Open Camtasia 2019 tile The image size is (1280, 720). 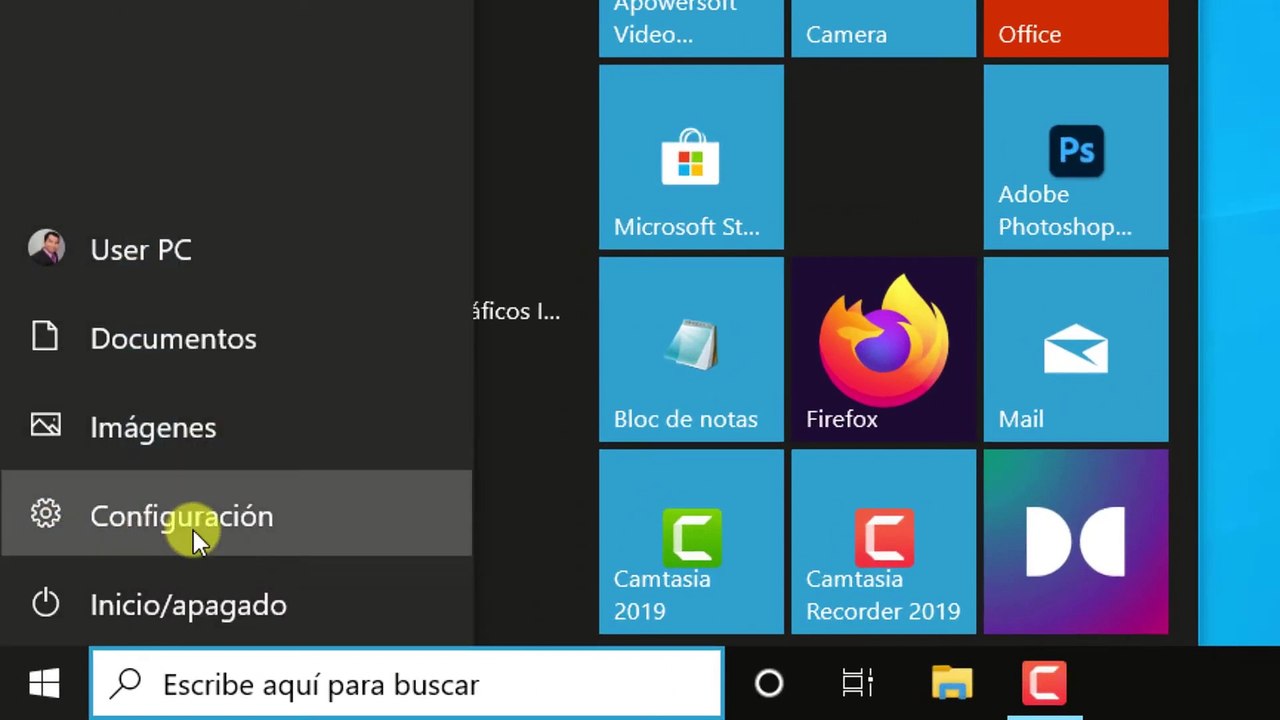click(691, 541)
